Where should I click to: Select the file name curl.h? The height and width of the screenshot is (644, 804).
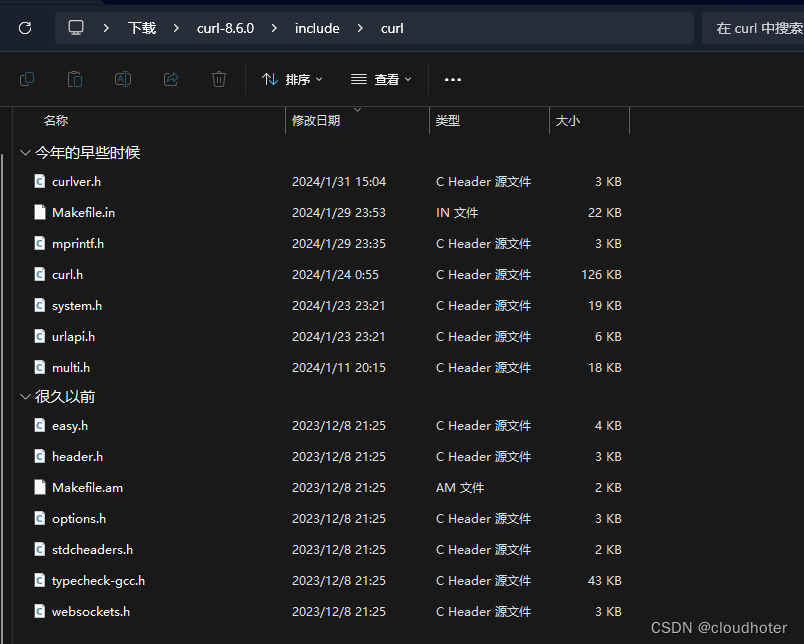(x=67, y=275)
